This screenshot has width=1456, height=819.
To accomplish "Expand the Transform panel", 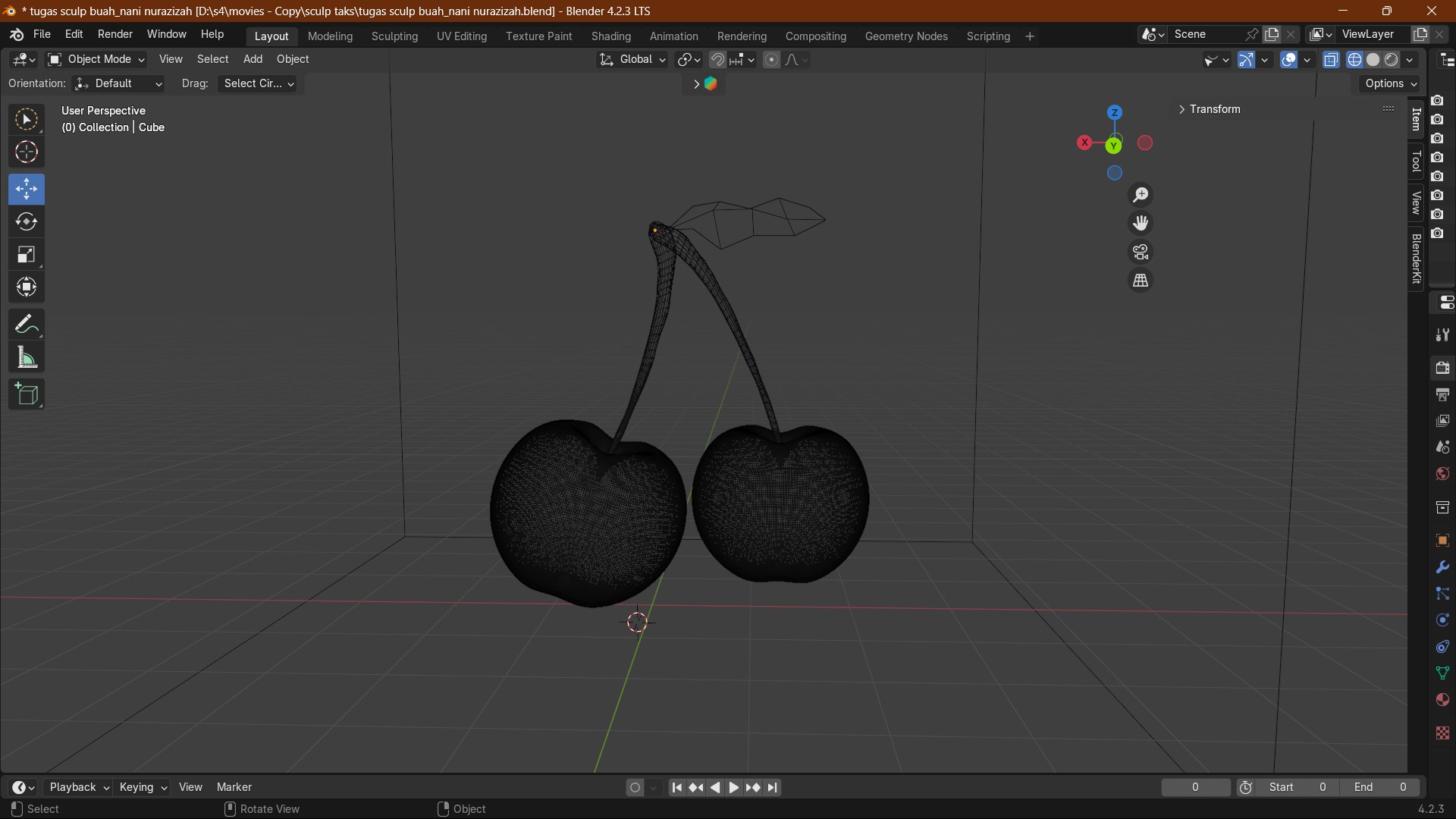I will 1213,109.
